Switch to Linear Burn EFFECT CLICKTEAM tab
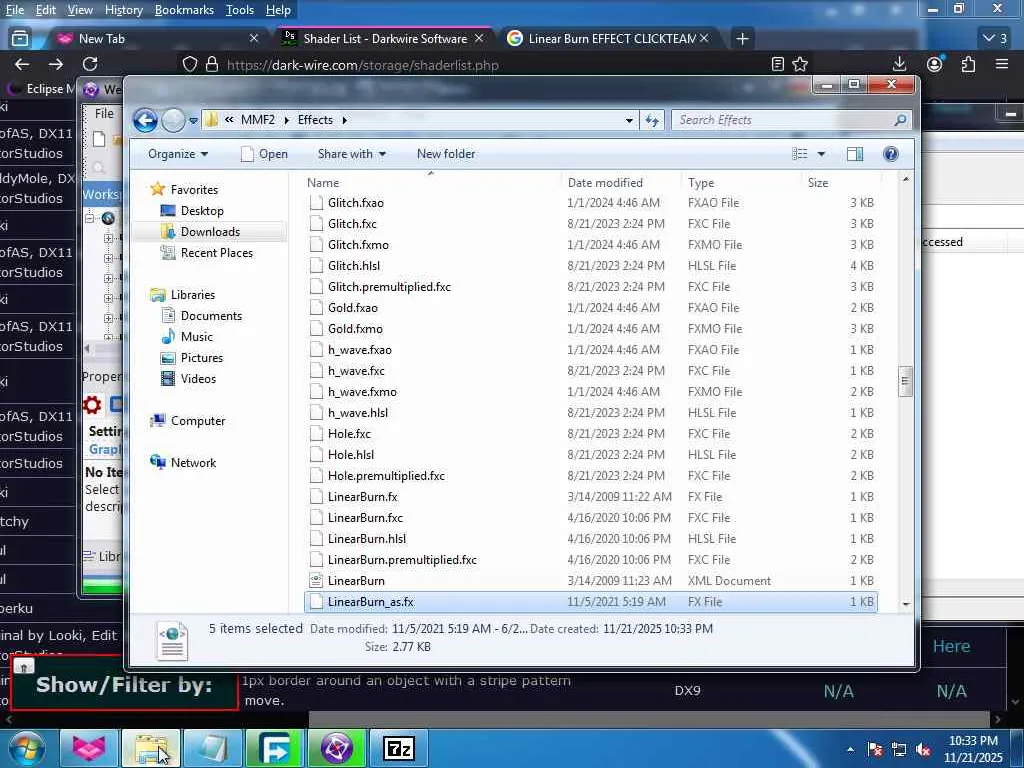Image resolution: width=1024 pixels, height=768 pixels. click(x=607, y=39)
